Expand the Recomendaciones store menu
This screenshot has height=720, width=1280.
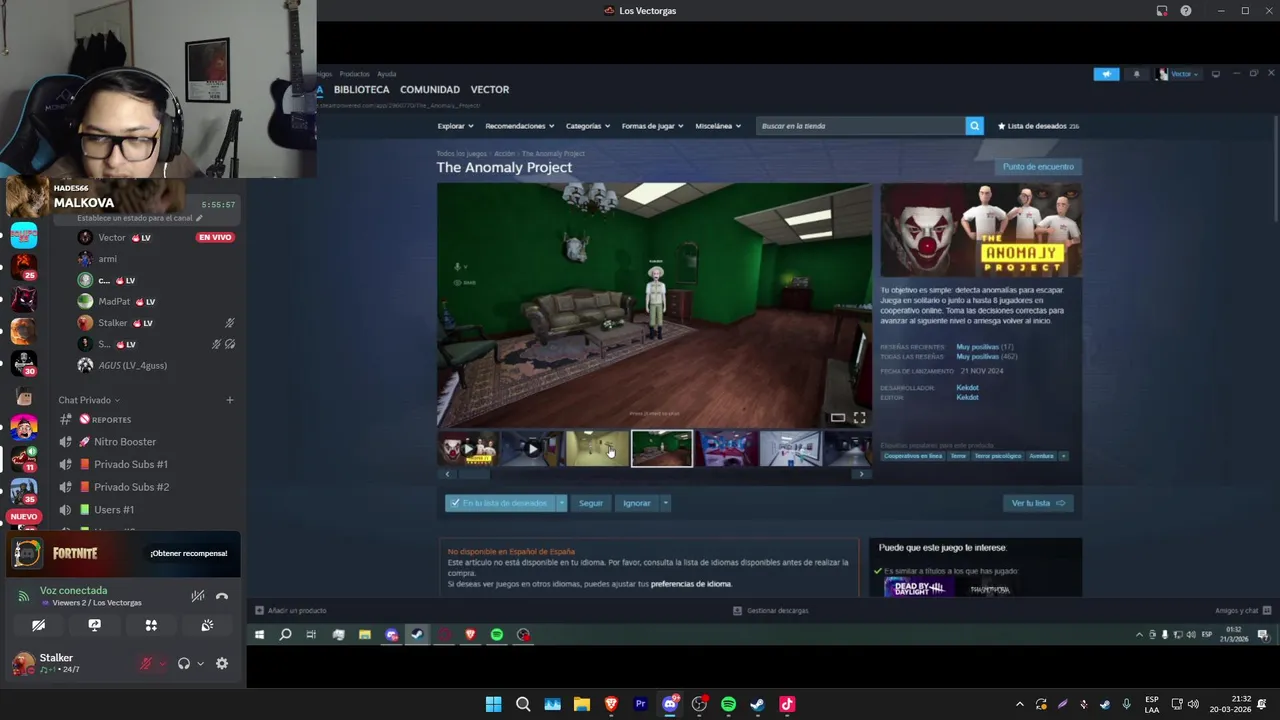click(x=519, y=126)
